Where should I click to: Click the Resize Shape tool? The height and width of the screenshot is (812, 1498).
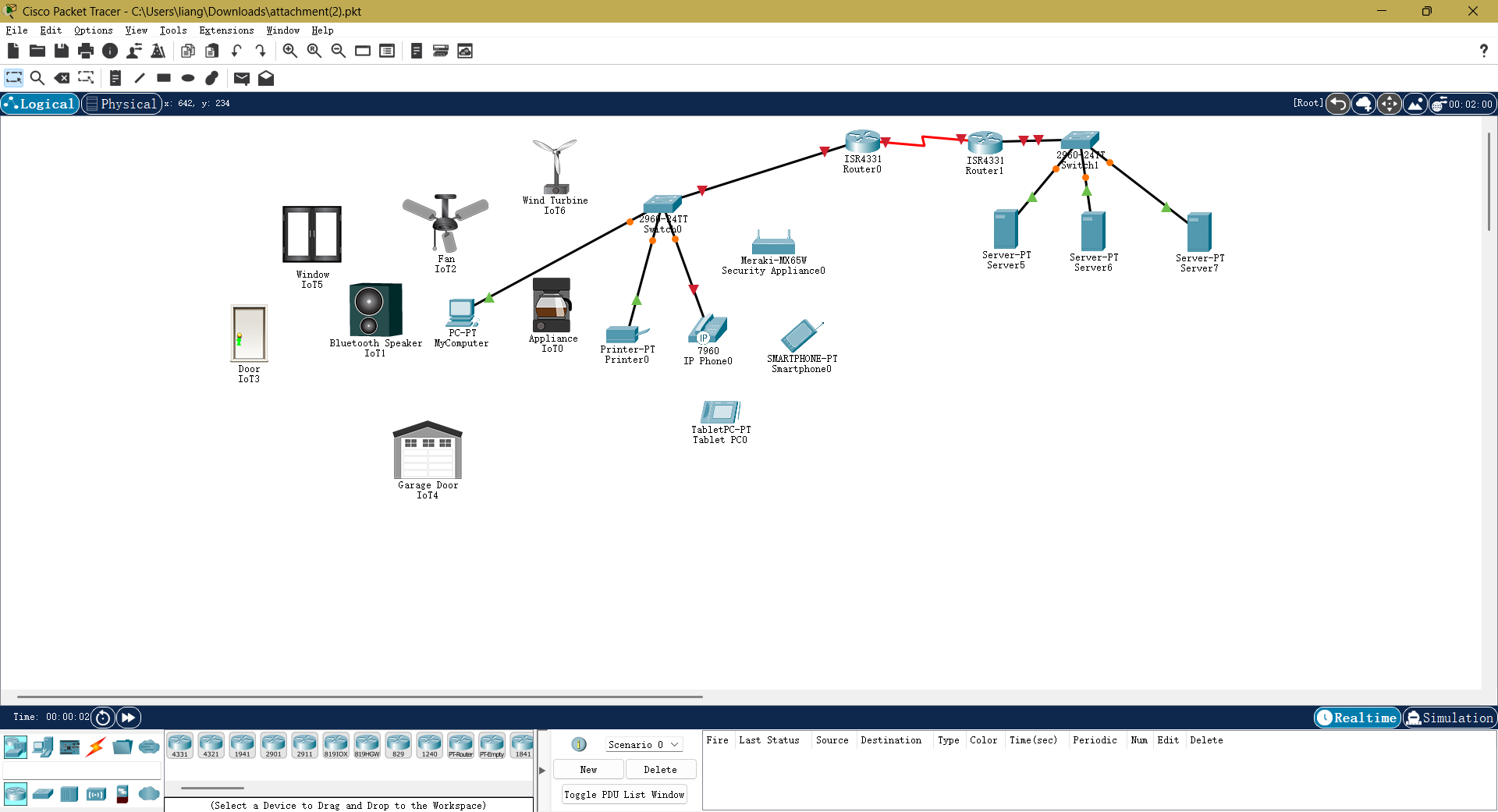(86, 78)
